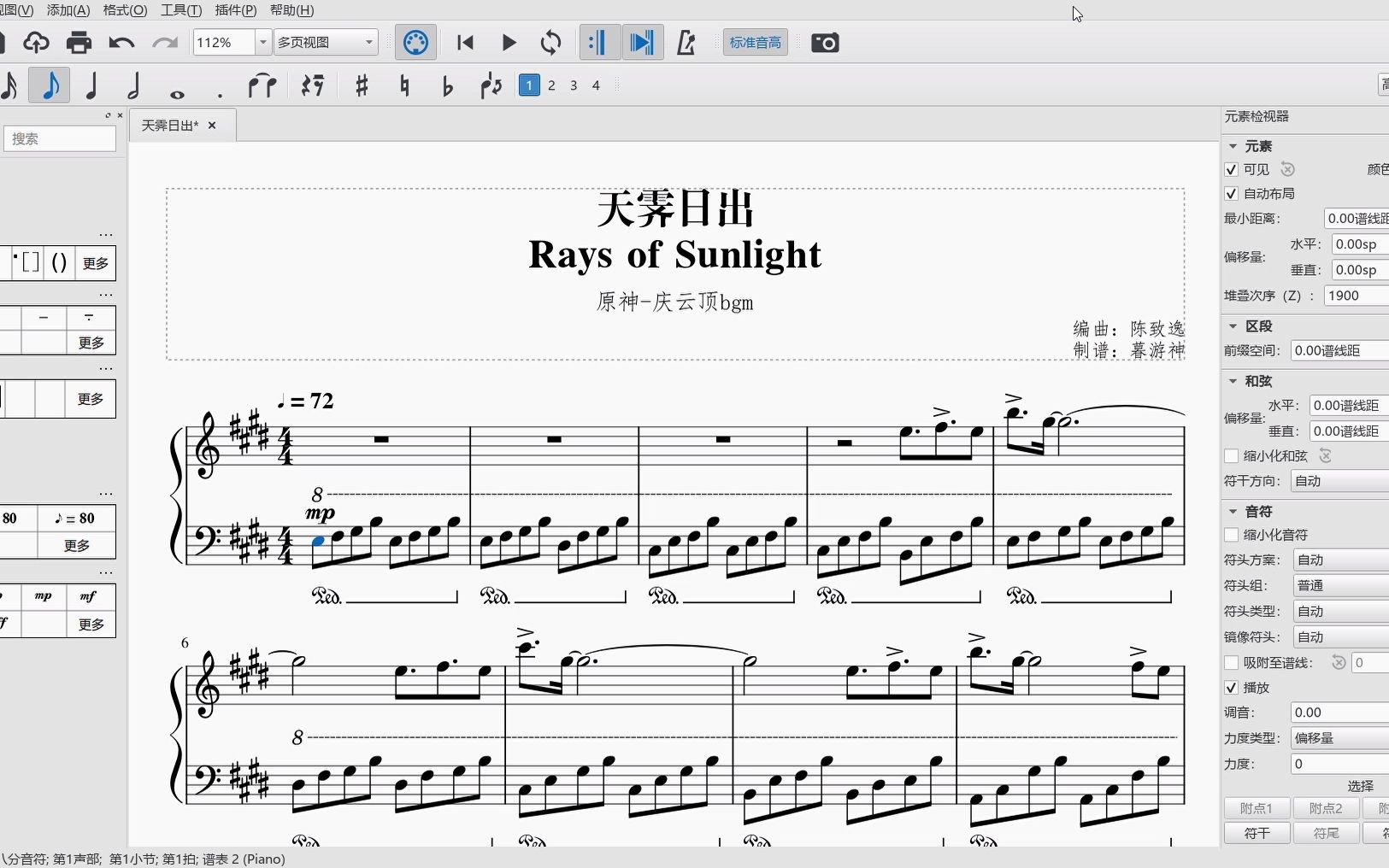
Task: Open 力度类型 dropdown
Action: [1340, 738]
